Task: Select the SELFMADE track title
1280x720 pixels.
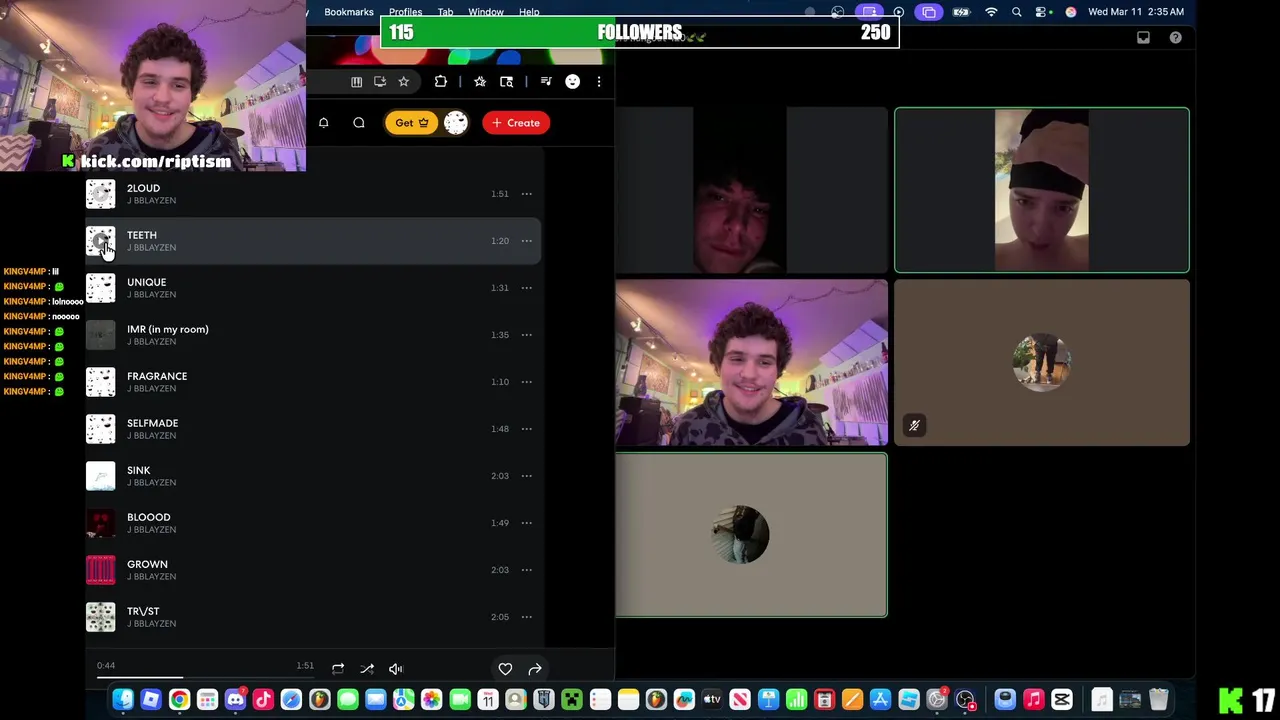Action: pos(152,423)
